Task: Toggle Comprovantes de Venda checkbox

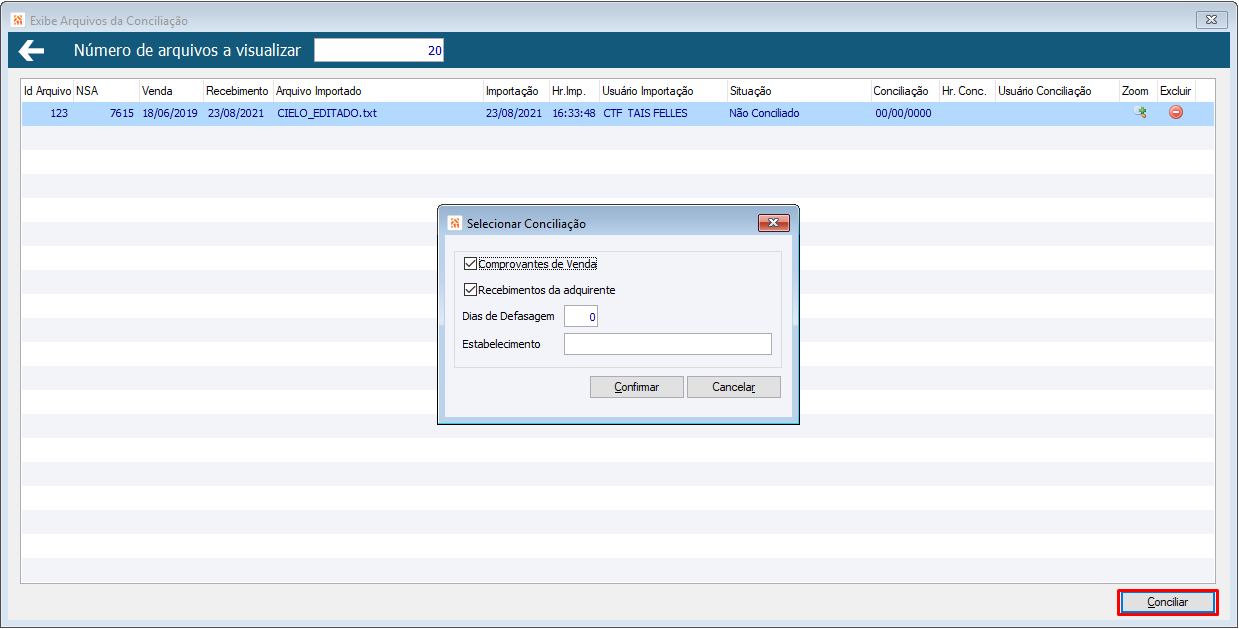Action: [x=471, y=264]
